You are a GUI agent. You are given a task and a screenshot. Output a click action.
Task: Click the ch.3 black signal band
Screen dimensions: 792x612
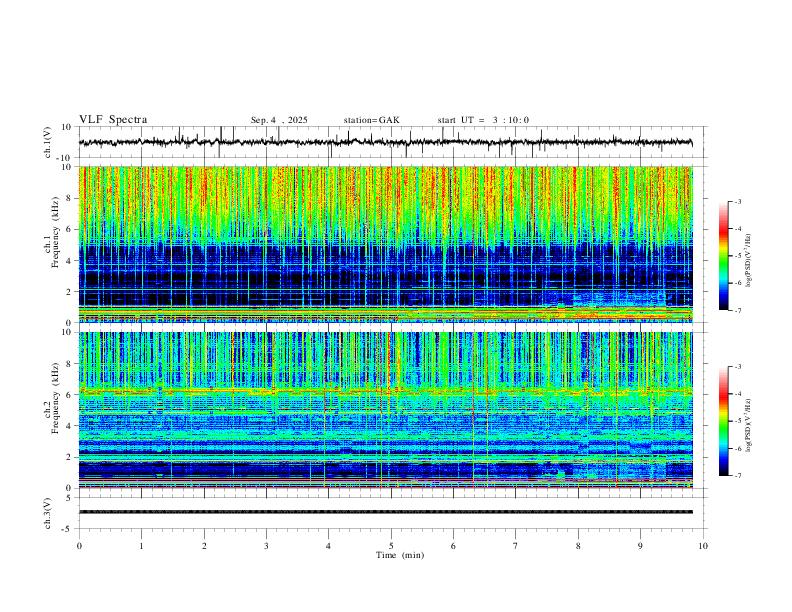pyautogui.click(x=385, y=512)
